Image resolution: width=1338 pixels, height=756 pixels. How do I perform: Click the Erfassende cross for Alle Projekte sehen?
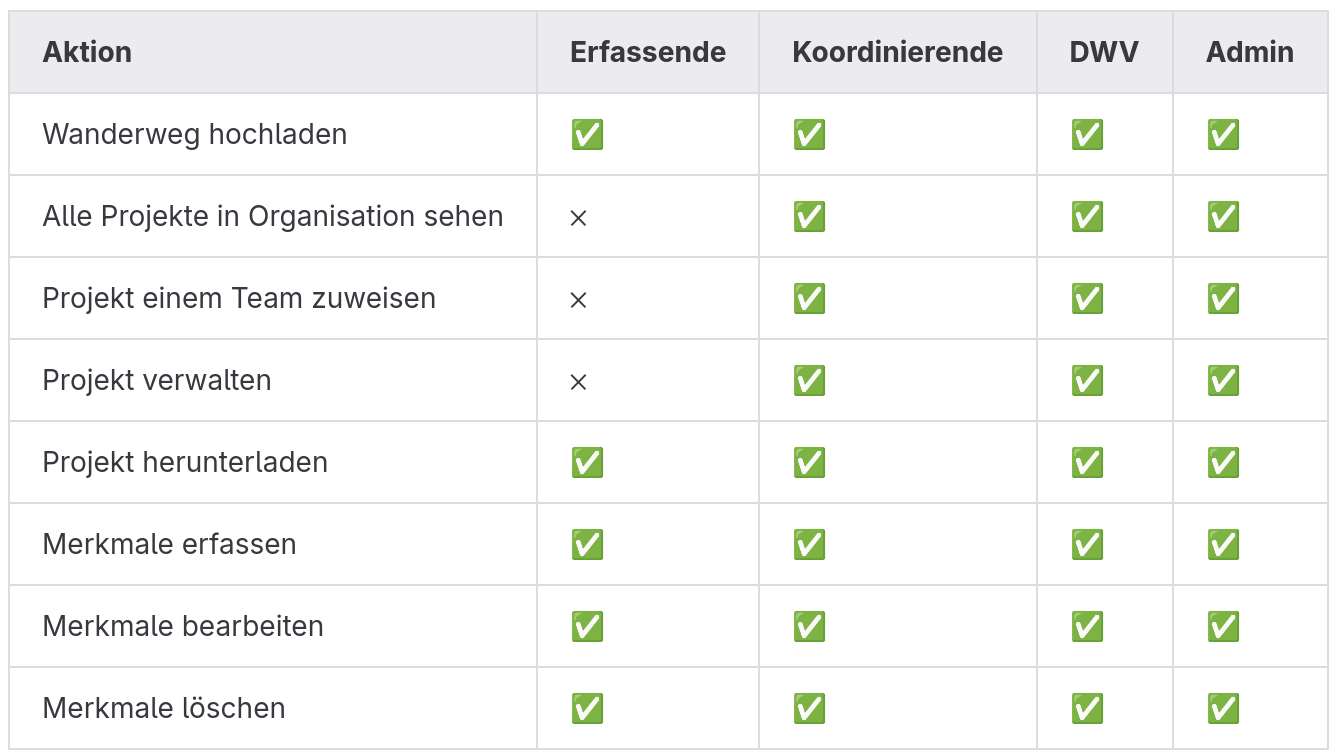pos(578,217)
